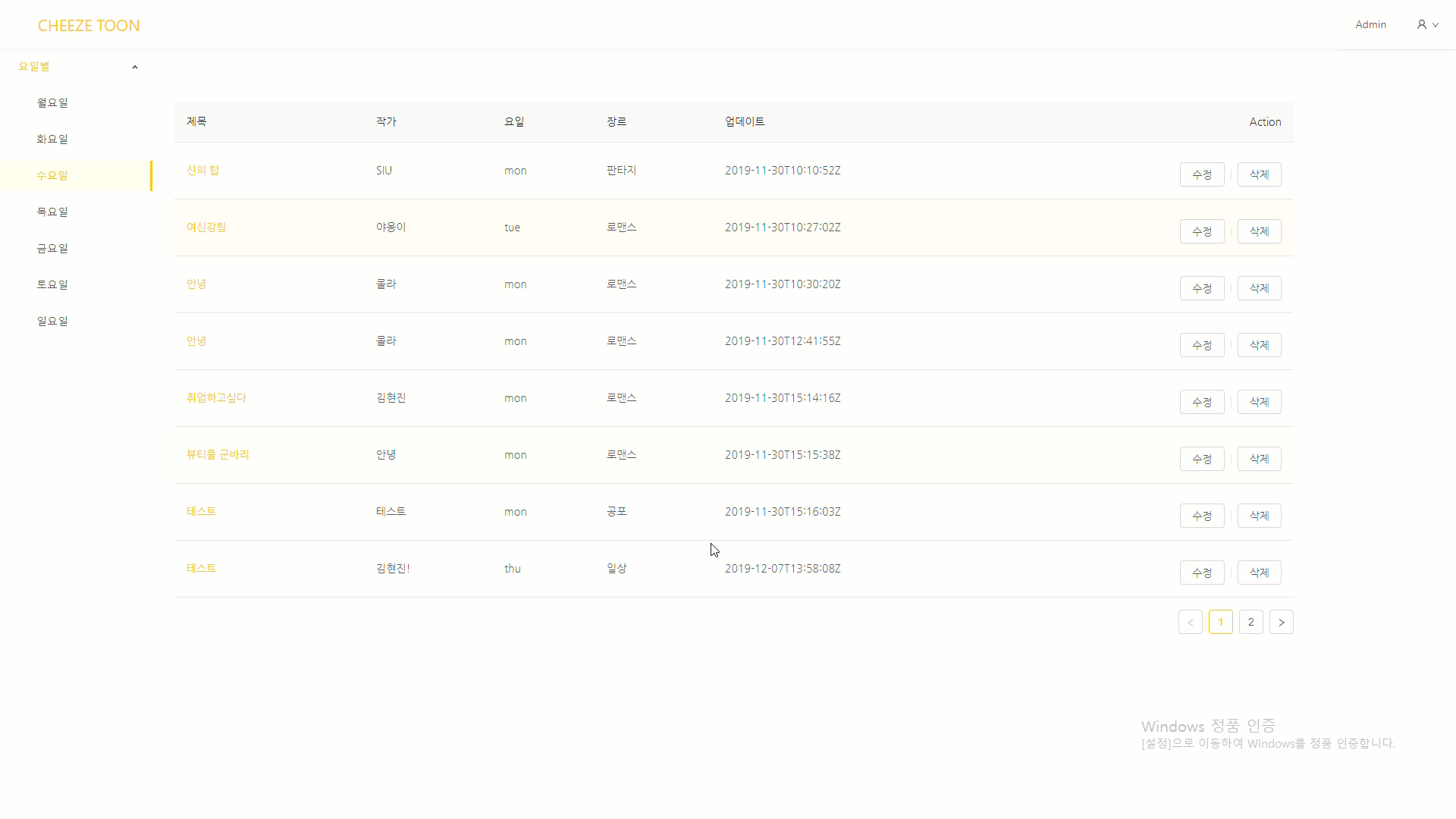Click 삭제 button for 여신강림
This screenshot has width=1456, height=819.
coord(1259,231)
